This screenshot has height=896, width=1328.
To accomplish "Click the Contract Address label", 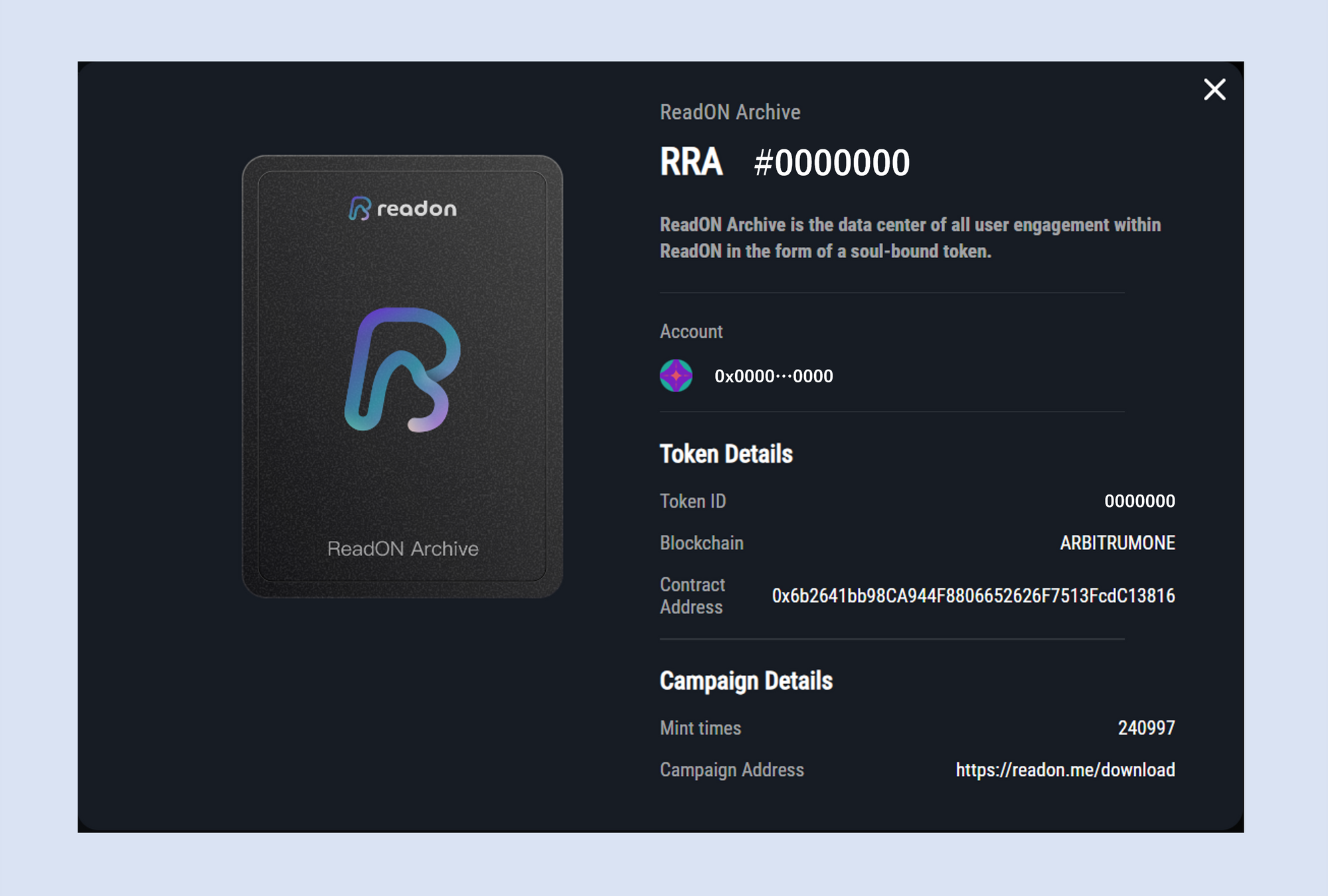I will [x=692, y=595].
